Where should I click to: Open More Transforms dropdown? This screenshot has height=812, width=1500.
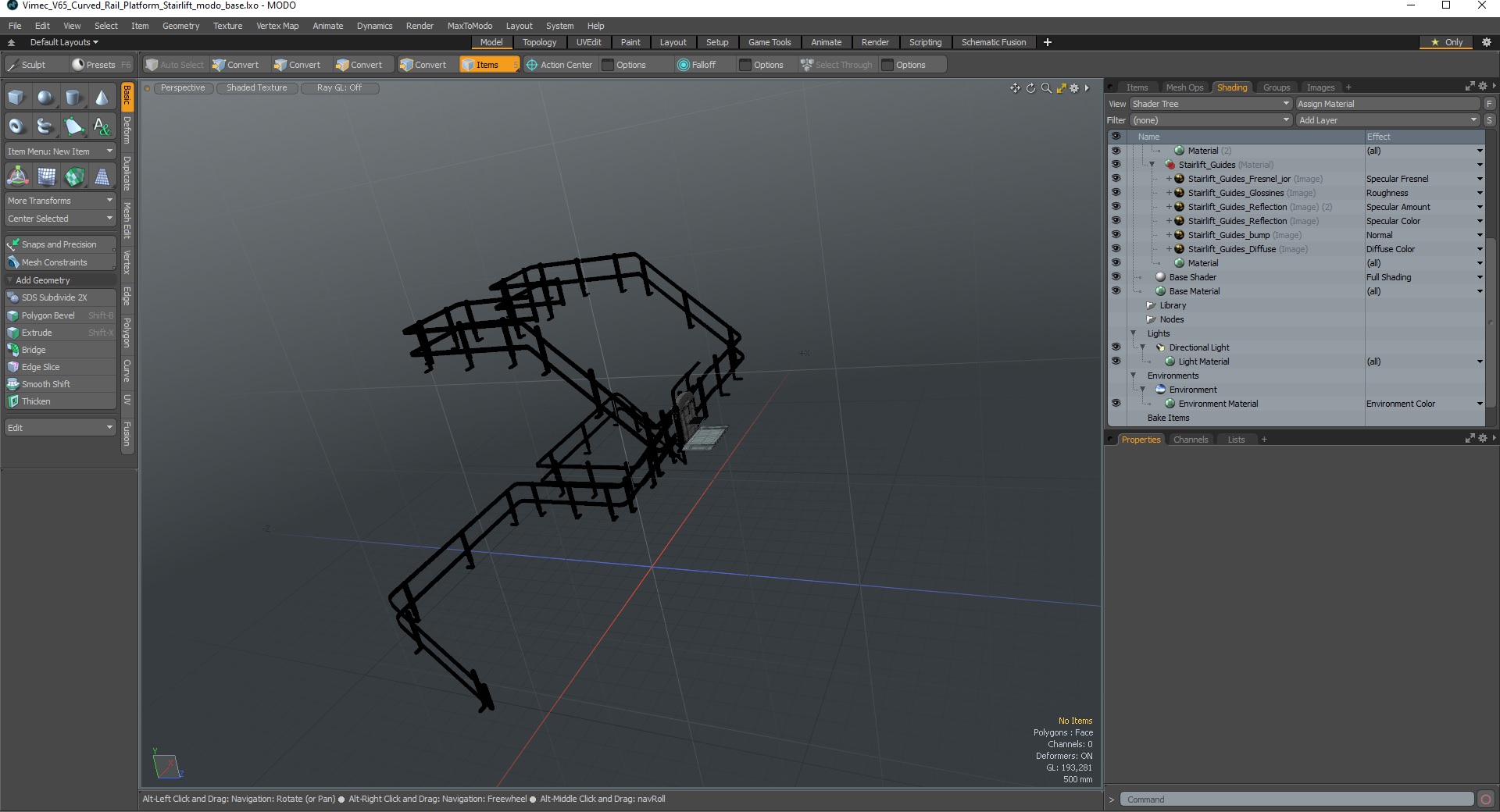click(61, 201)
